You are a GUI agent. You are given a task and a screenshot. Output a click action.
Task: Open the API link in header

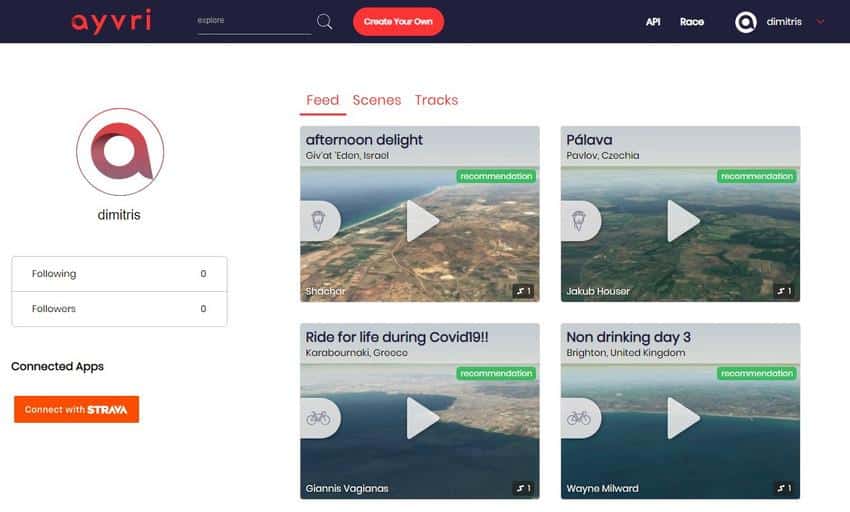[653, 22]
